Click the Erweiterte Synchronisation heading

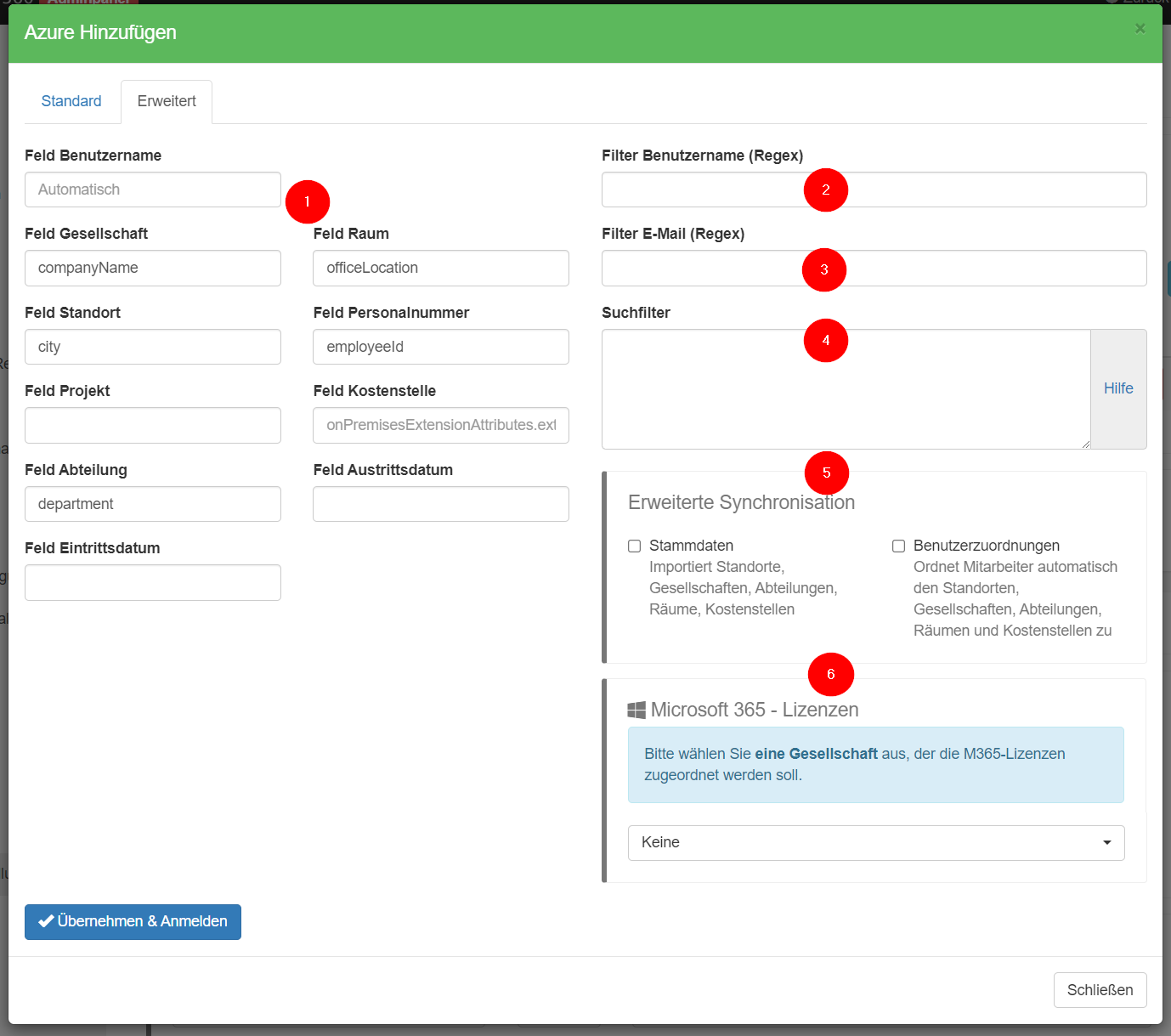point(741,502)
